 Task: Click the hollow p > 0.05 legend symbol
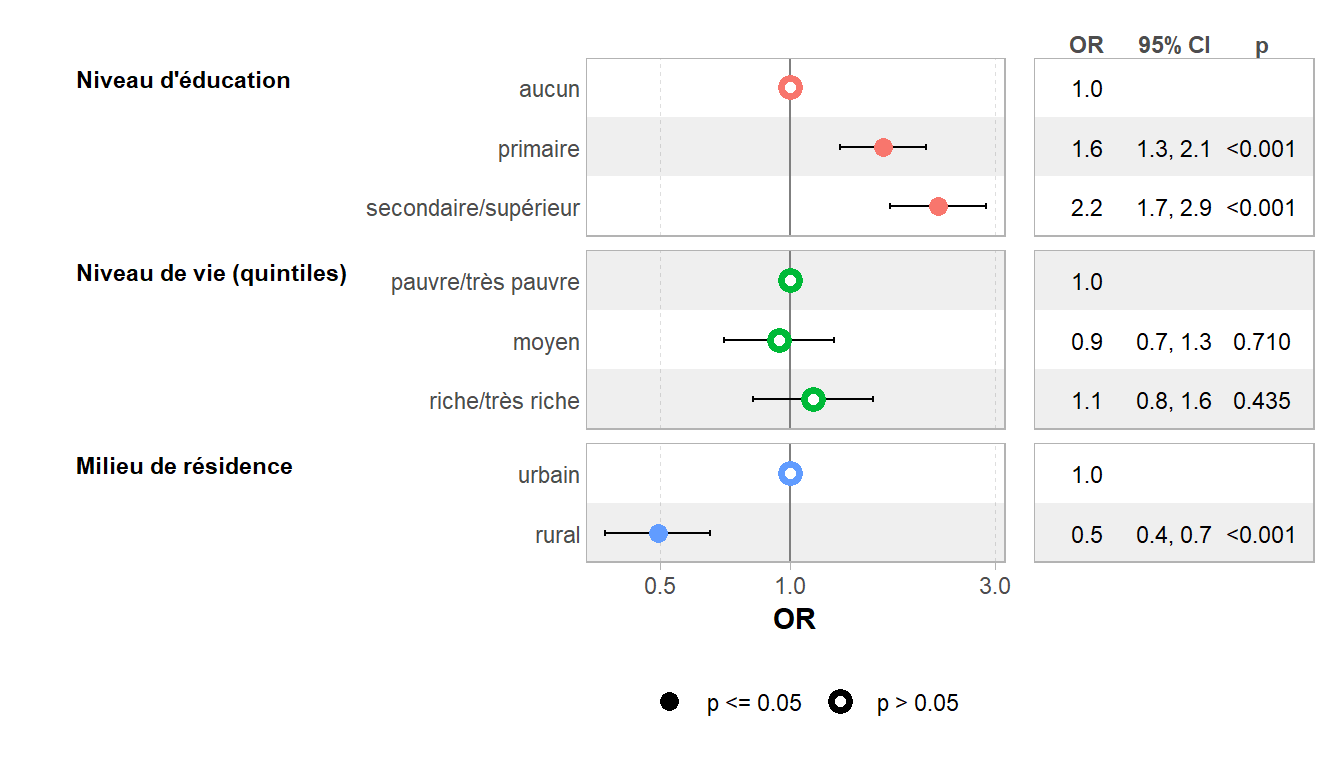[840, 703]
